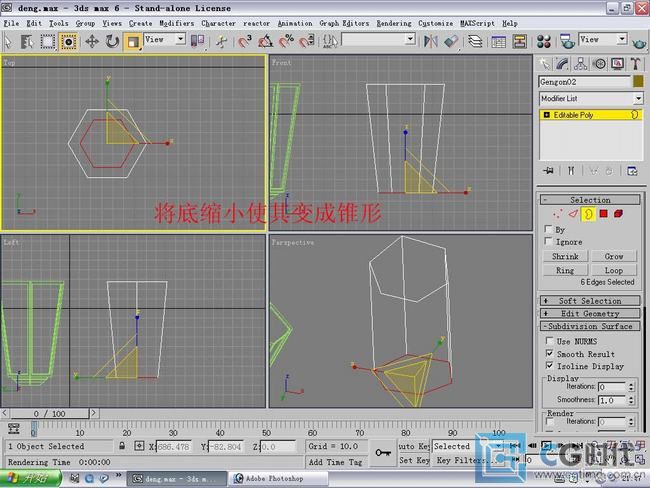Toggle Window/Crossing selection mode
This screenshot has width=650, height=488.
click(x=68, y=41)
